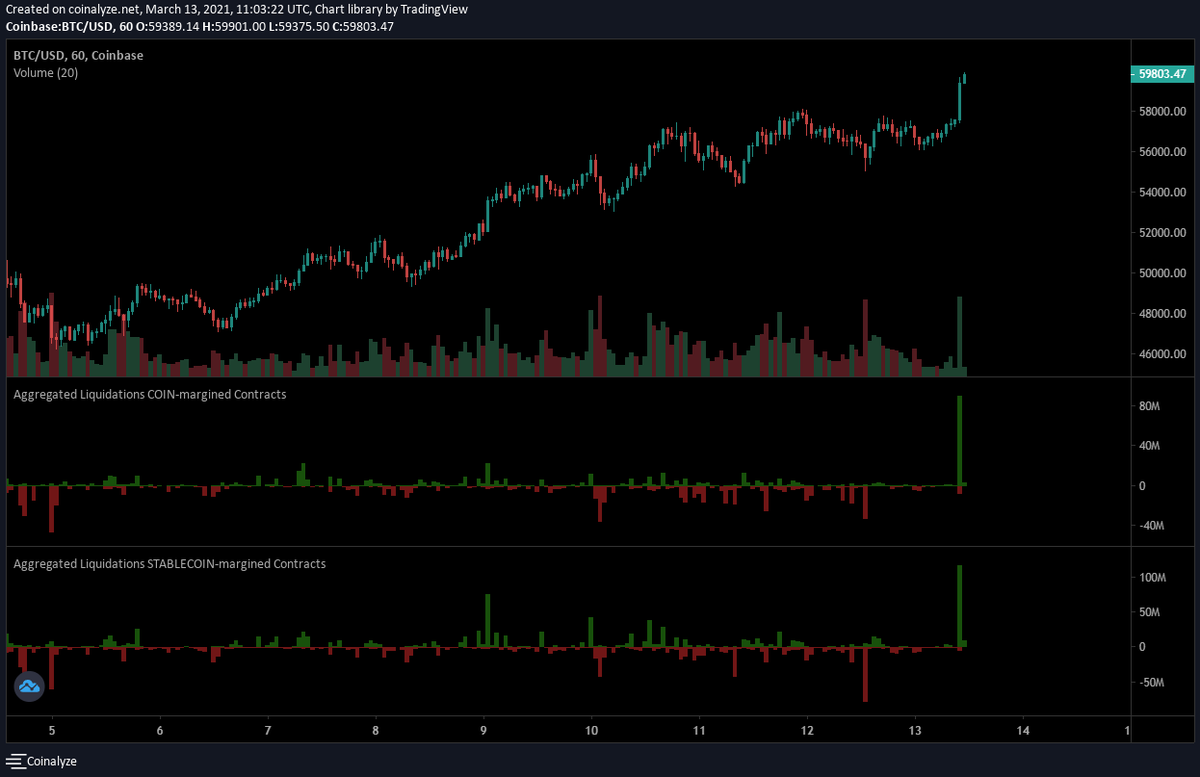This screenshot has width=1200, height=777.
Task: Click the 50000.00 price axis label
Action: (x=1162, y=273)
